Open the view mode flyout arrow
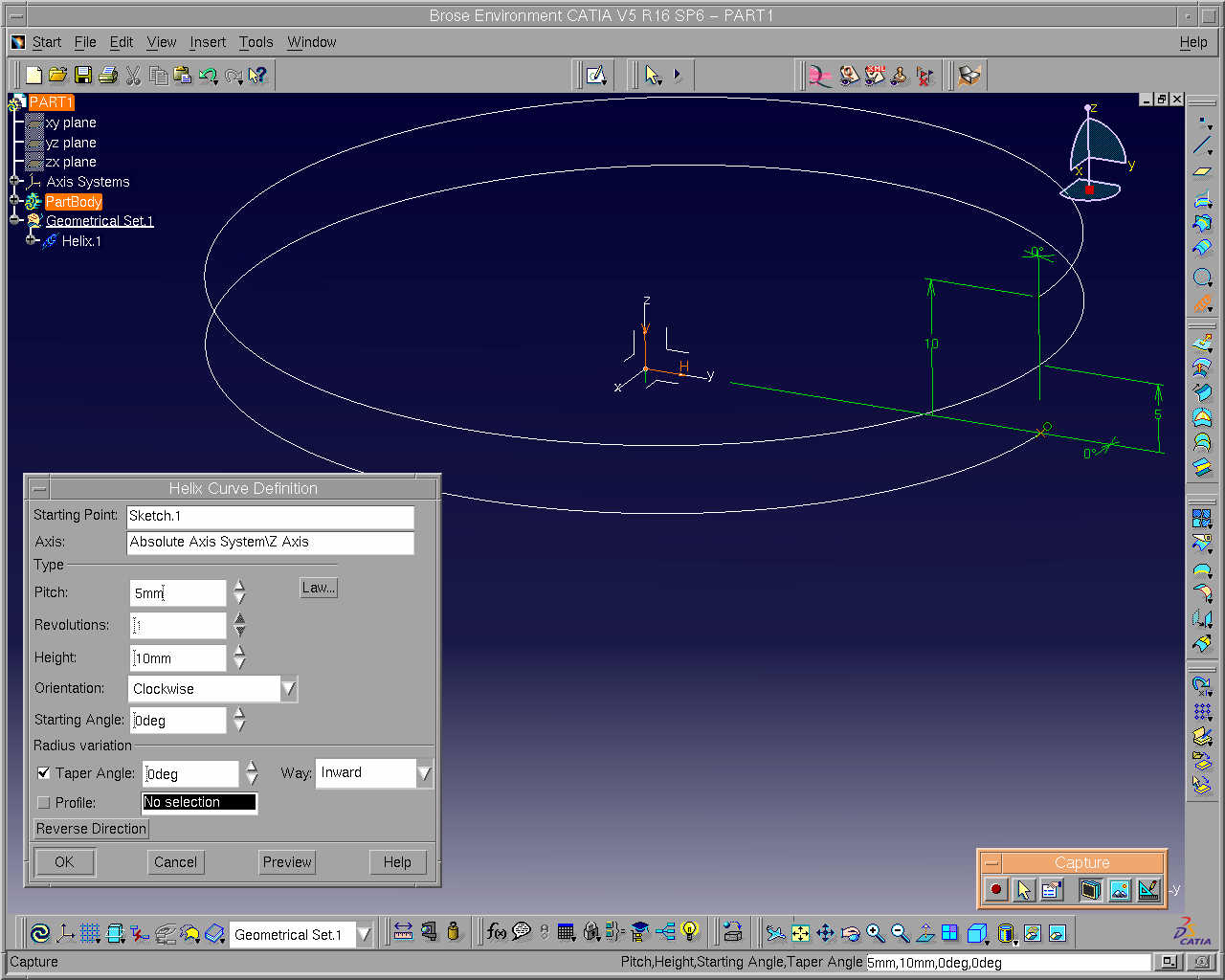Viewport: 1225px width, 980px height. [x=1015, y=943]
